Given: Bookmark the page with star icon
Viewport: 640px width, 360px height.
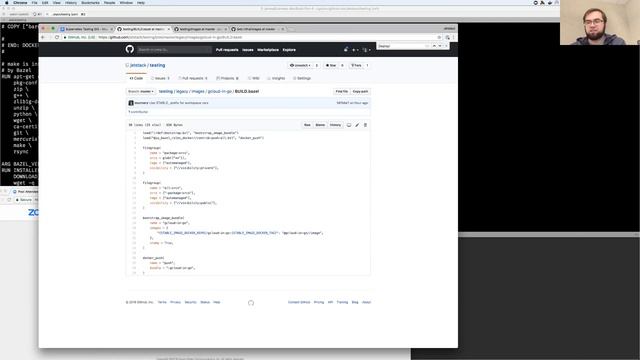Looking at the screenshot, I should (439, 37).
